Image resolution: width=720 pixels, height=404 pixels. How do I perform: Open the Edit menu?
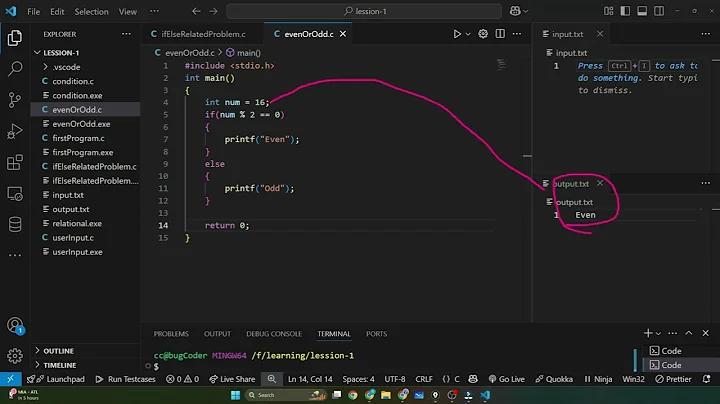coord(57,11)
